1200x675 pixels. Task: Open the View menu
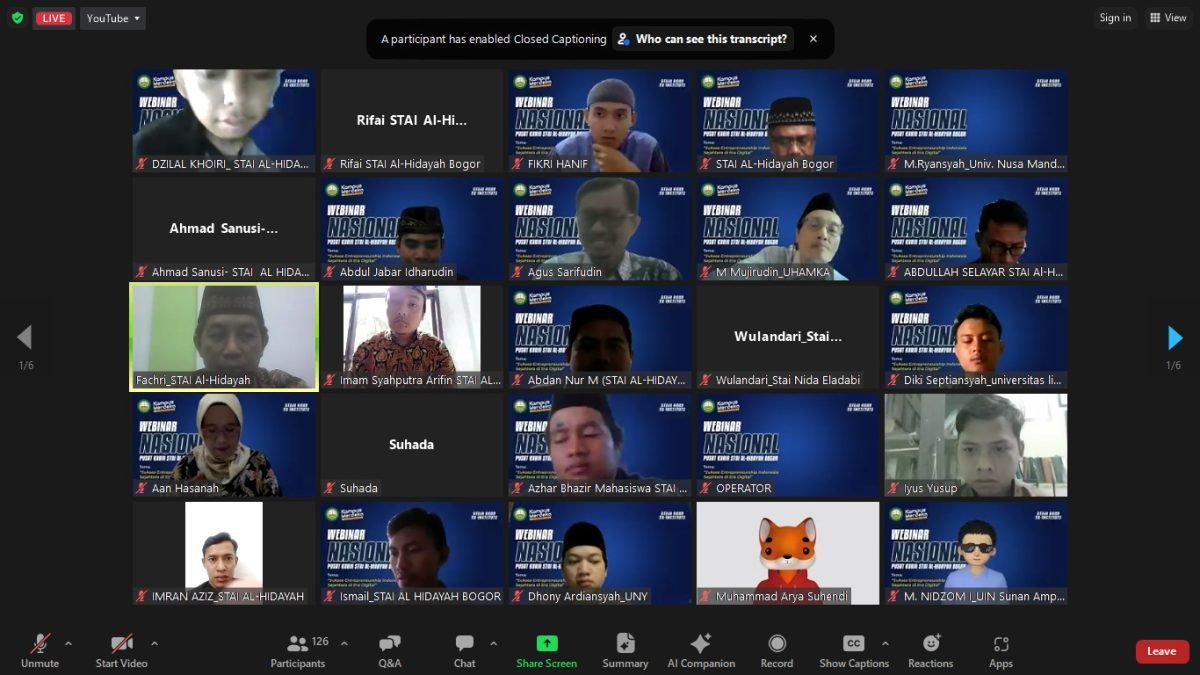[x=1168, y=17]
